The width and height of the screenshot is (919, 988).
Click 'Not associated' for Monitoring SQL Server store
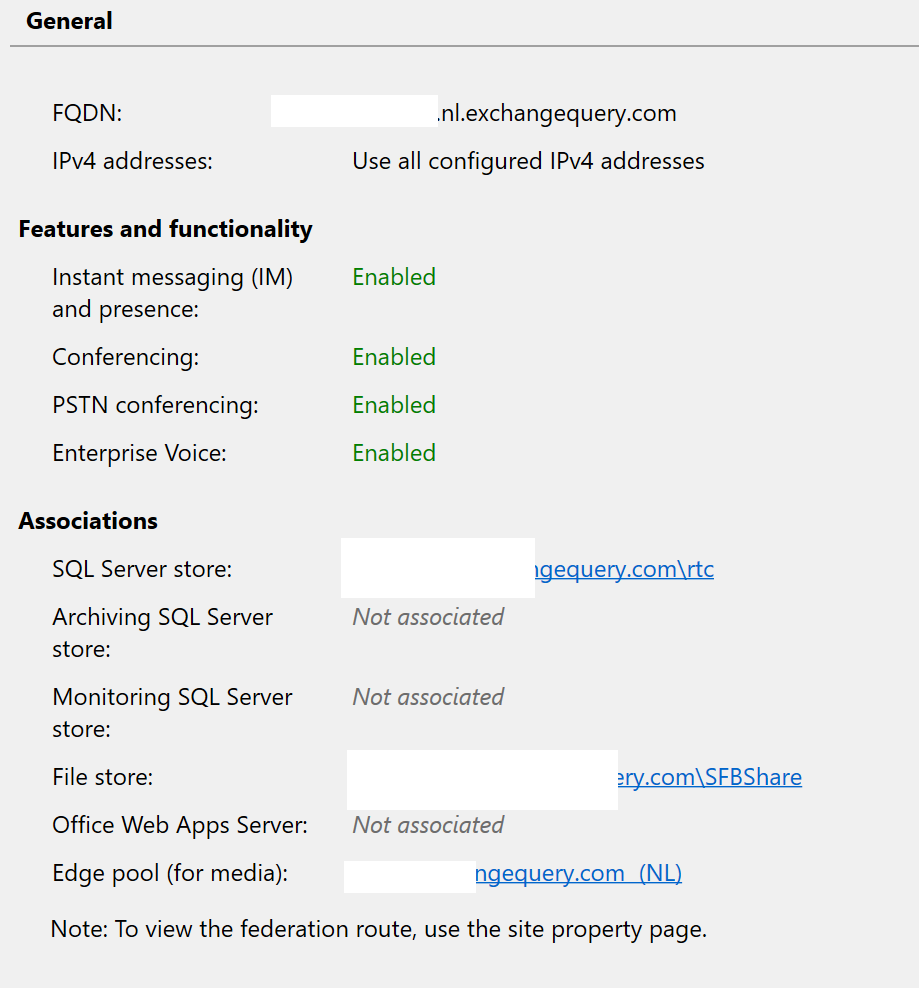(x=428, y=698)
